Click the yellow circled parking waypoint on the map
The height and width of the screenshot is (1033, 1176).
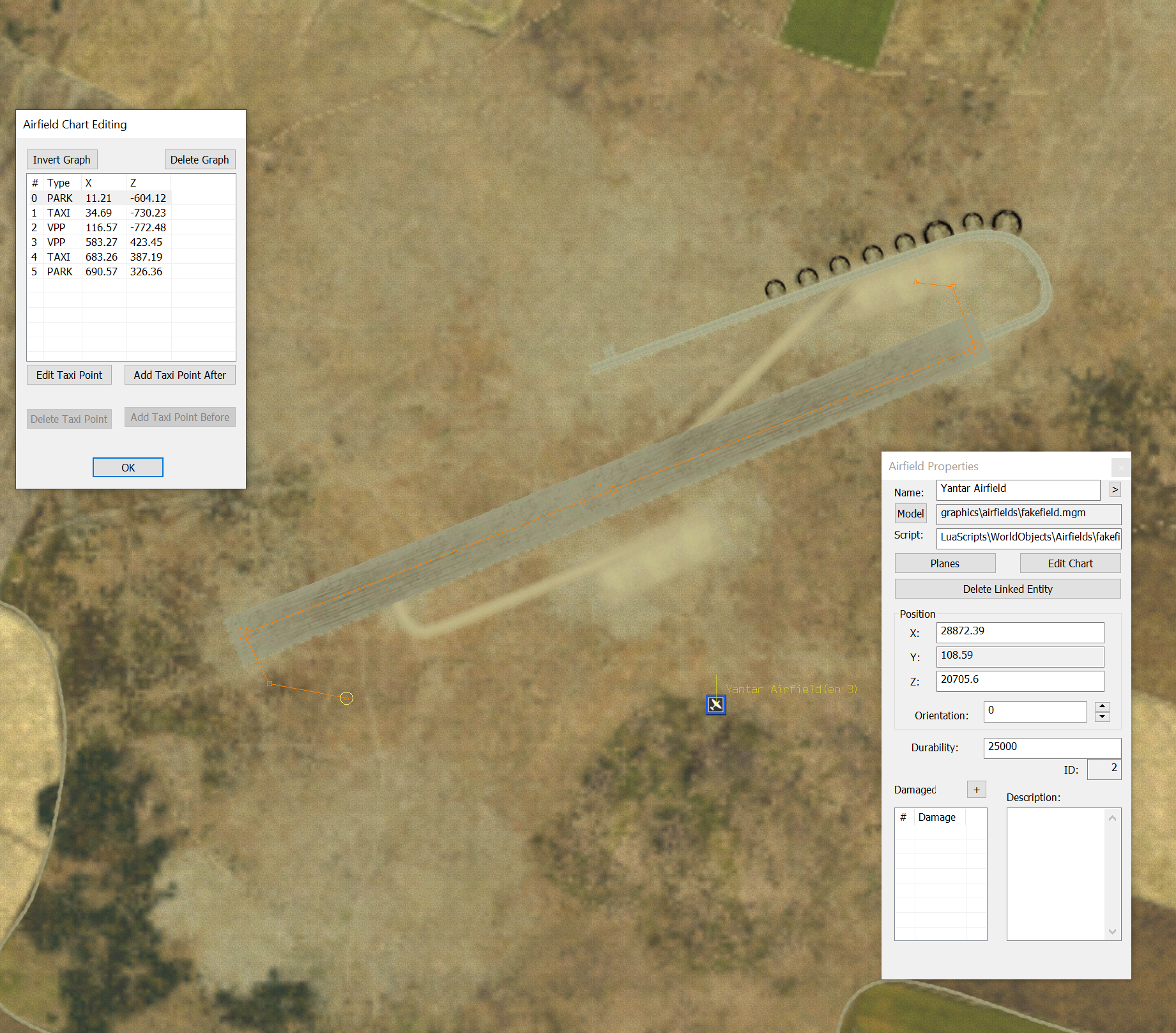[346, 698]
